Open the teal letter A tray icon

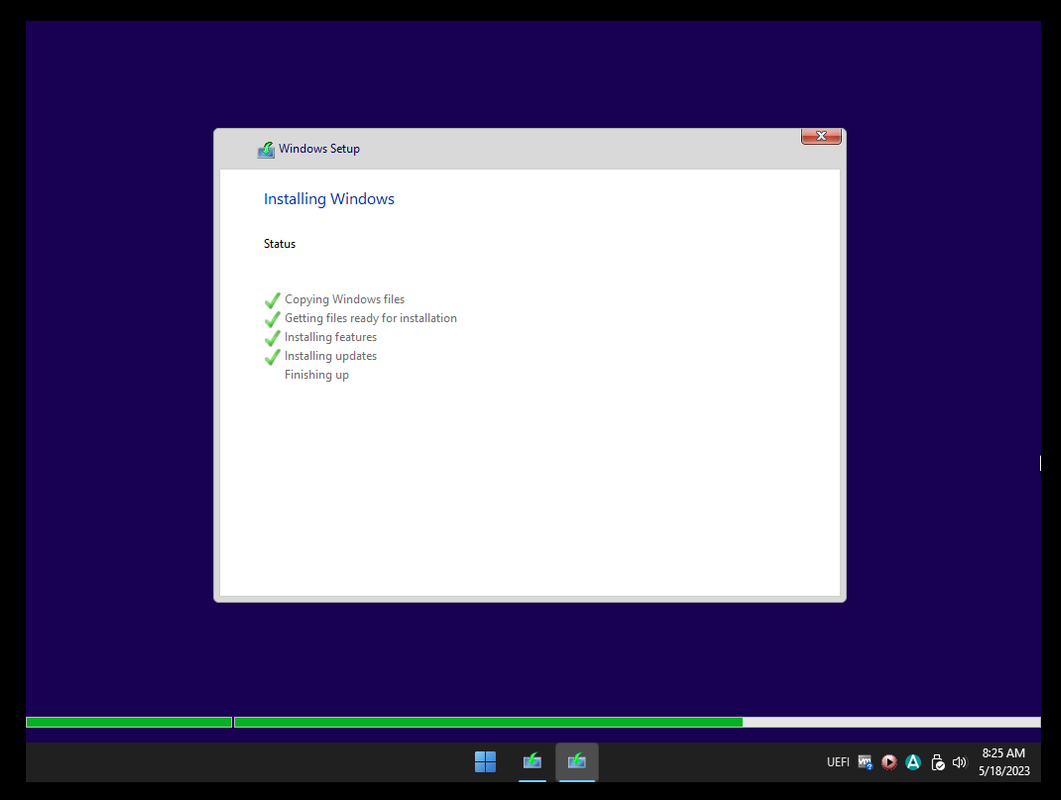tap(913, 763)
